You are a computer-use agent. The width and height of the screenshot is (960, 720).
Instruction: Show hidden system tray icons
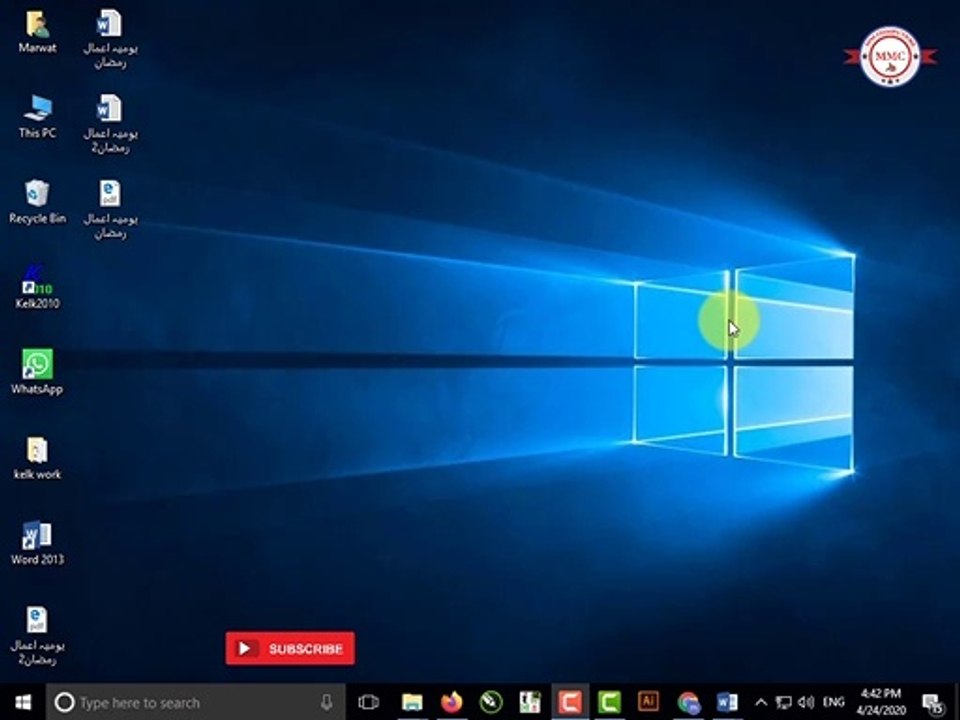click(x=760, y=702)
